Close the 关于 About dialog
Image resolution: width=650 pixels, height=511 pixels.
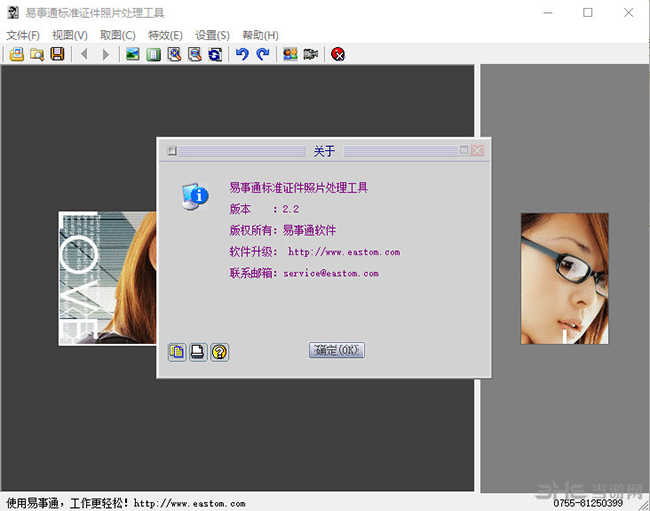click(x=477, y=150)
